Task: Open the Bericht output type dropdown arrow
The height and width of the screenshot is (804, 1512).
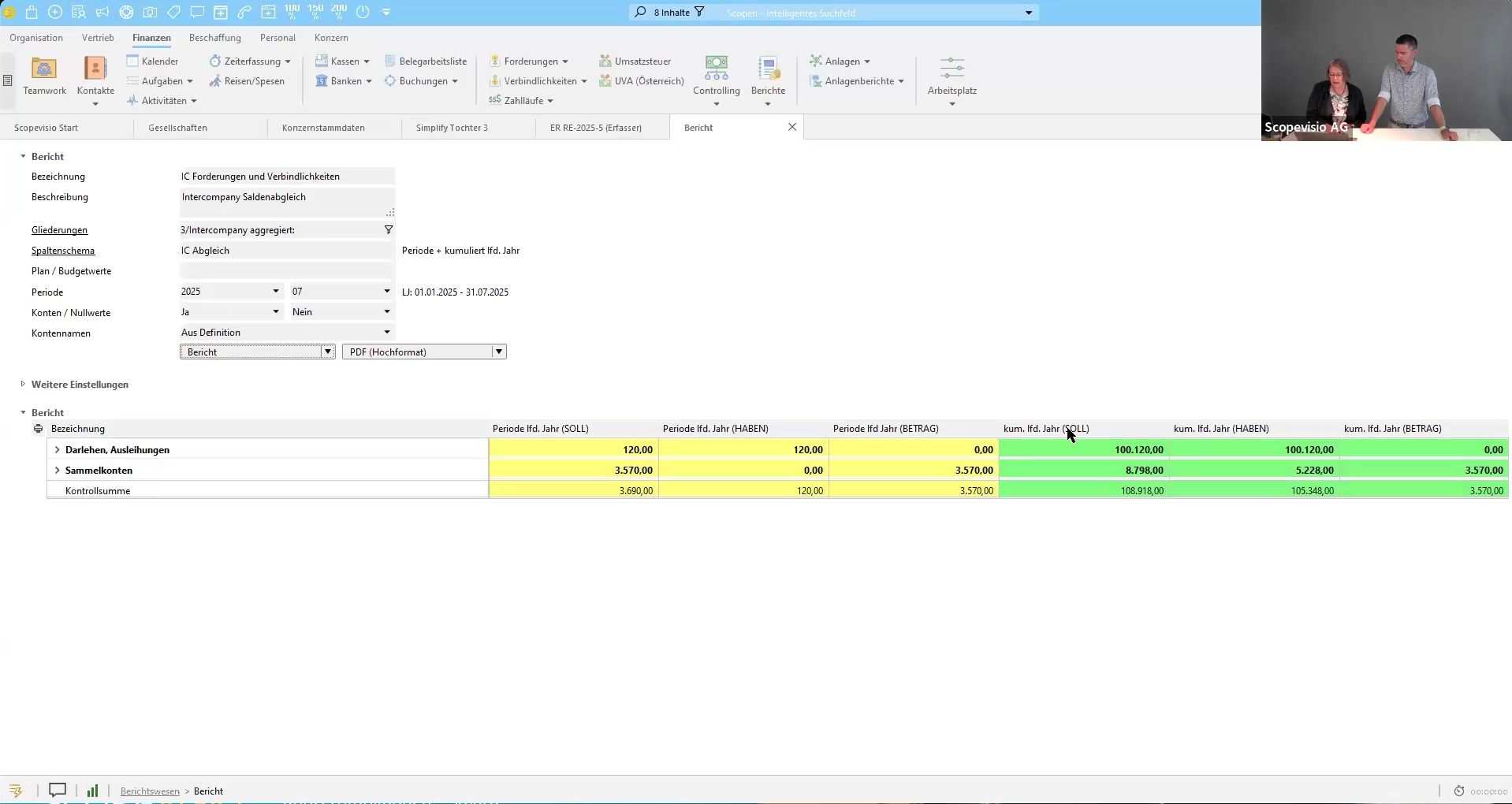Action: point(328,352)
